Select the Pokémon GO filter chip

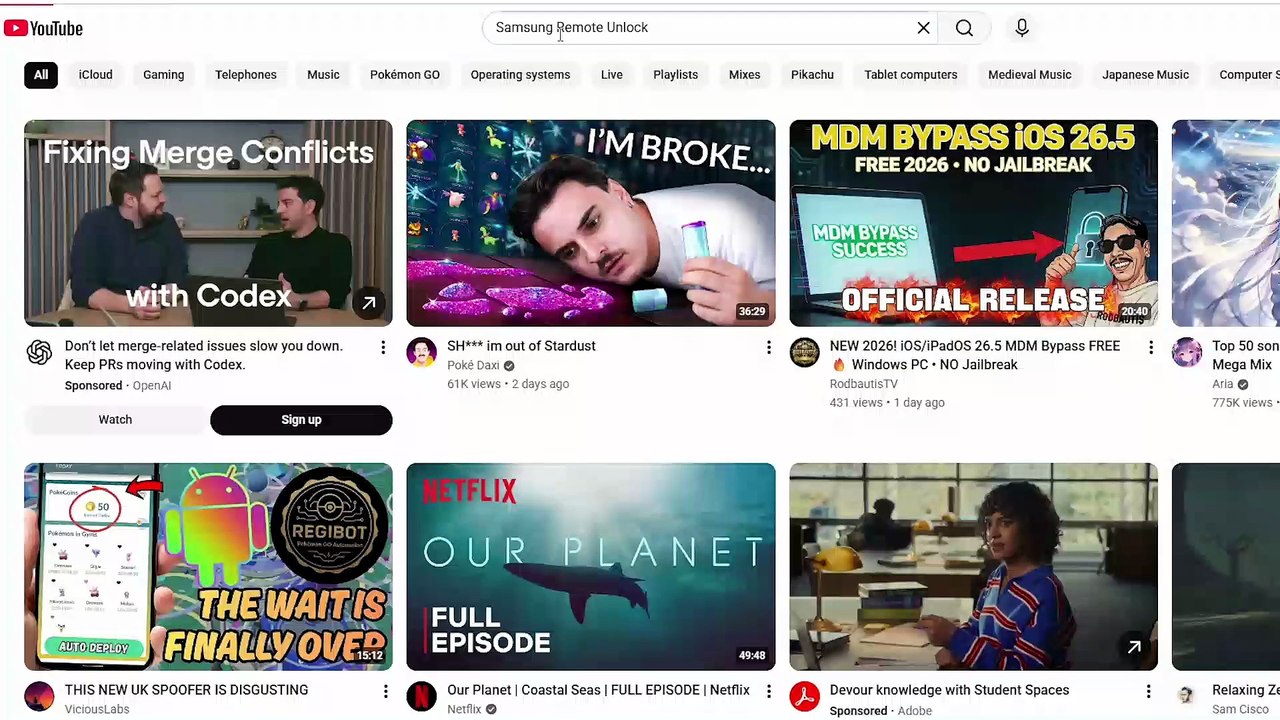(405, 75)
